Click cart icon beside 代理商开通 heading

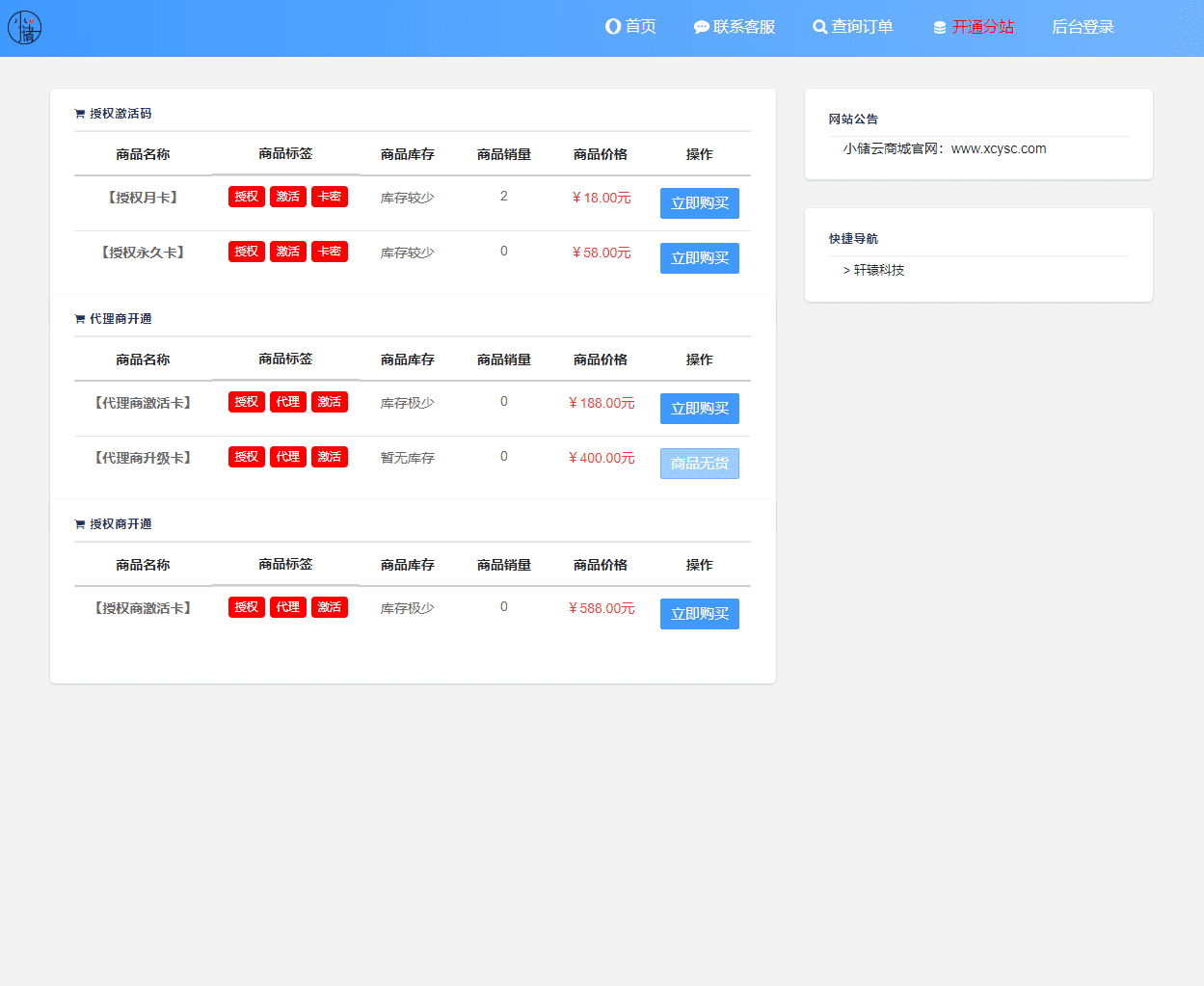(x=80, y=319)
